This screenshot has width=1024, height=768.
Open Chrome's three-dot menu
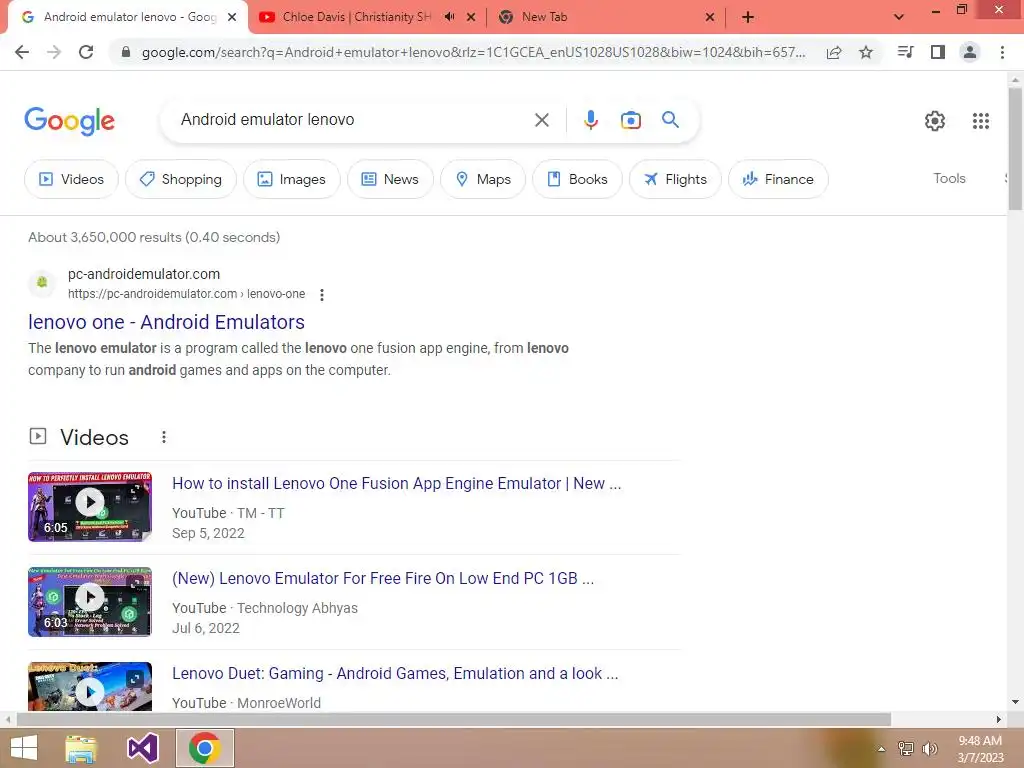pos(1002,52)
